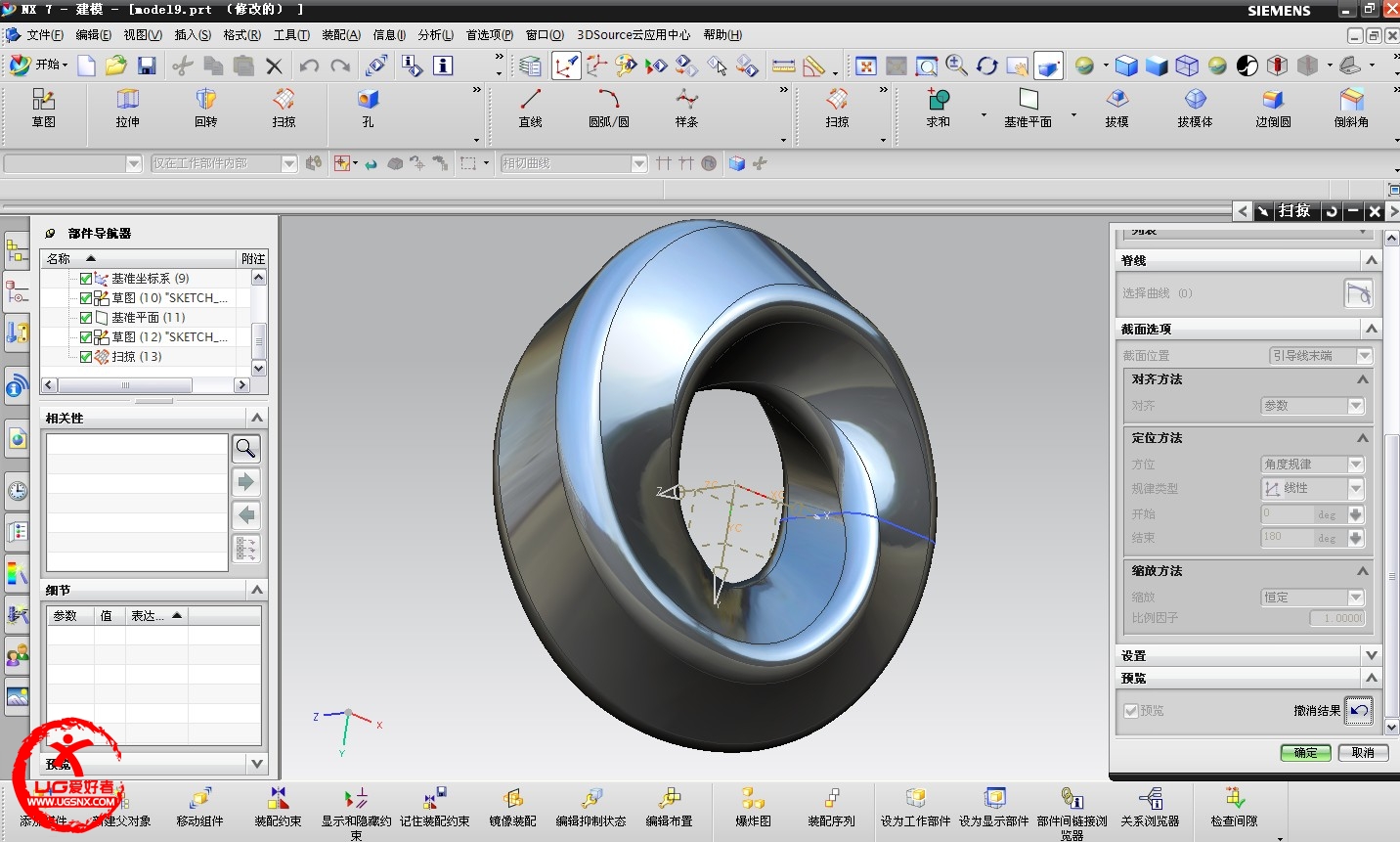The height and width of the screenshot is (842, 1400).
Task: Click the spine curve selection icon
Action: pyautogui.click(x=1358, y=292)
